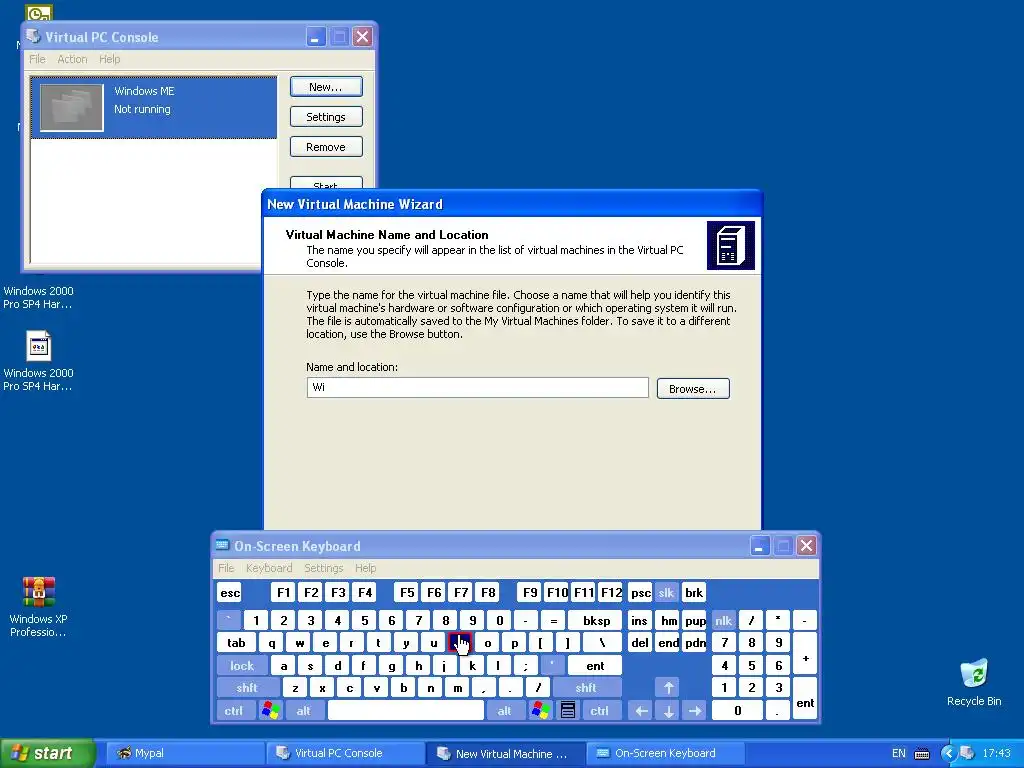Open Help menu in Virtual PC Console

point(110,59)
